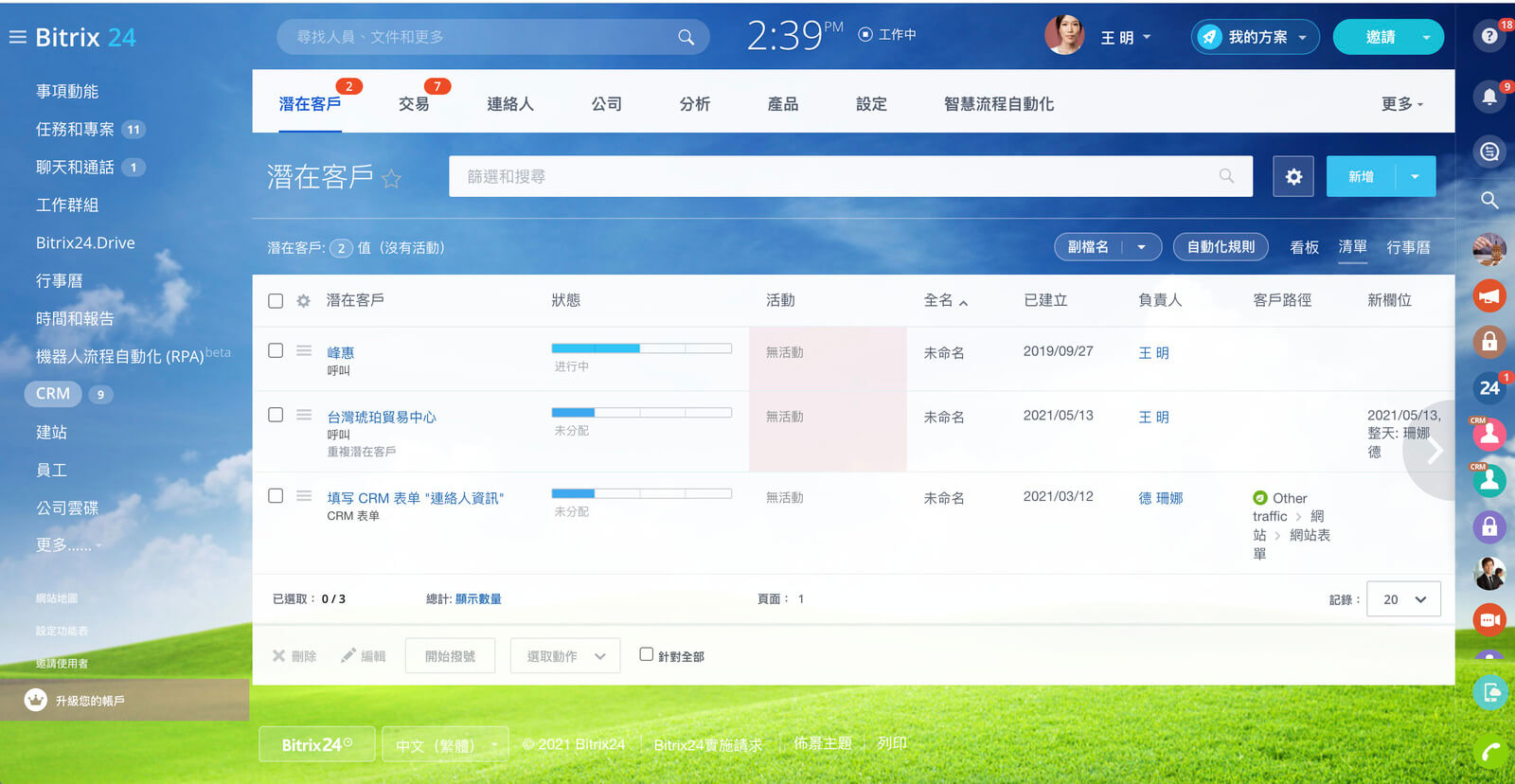The width and height of the screenshot is (1515, 784).
Task: Switch to 分析 tab
Action: [695, 104]
